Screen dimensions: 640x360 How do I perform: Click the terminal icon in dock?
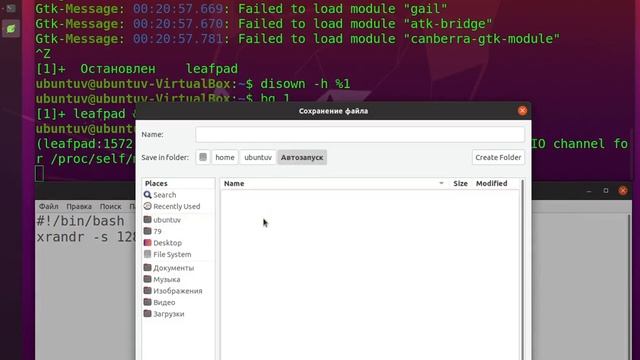click(11, 8)
